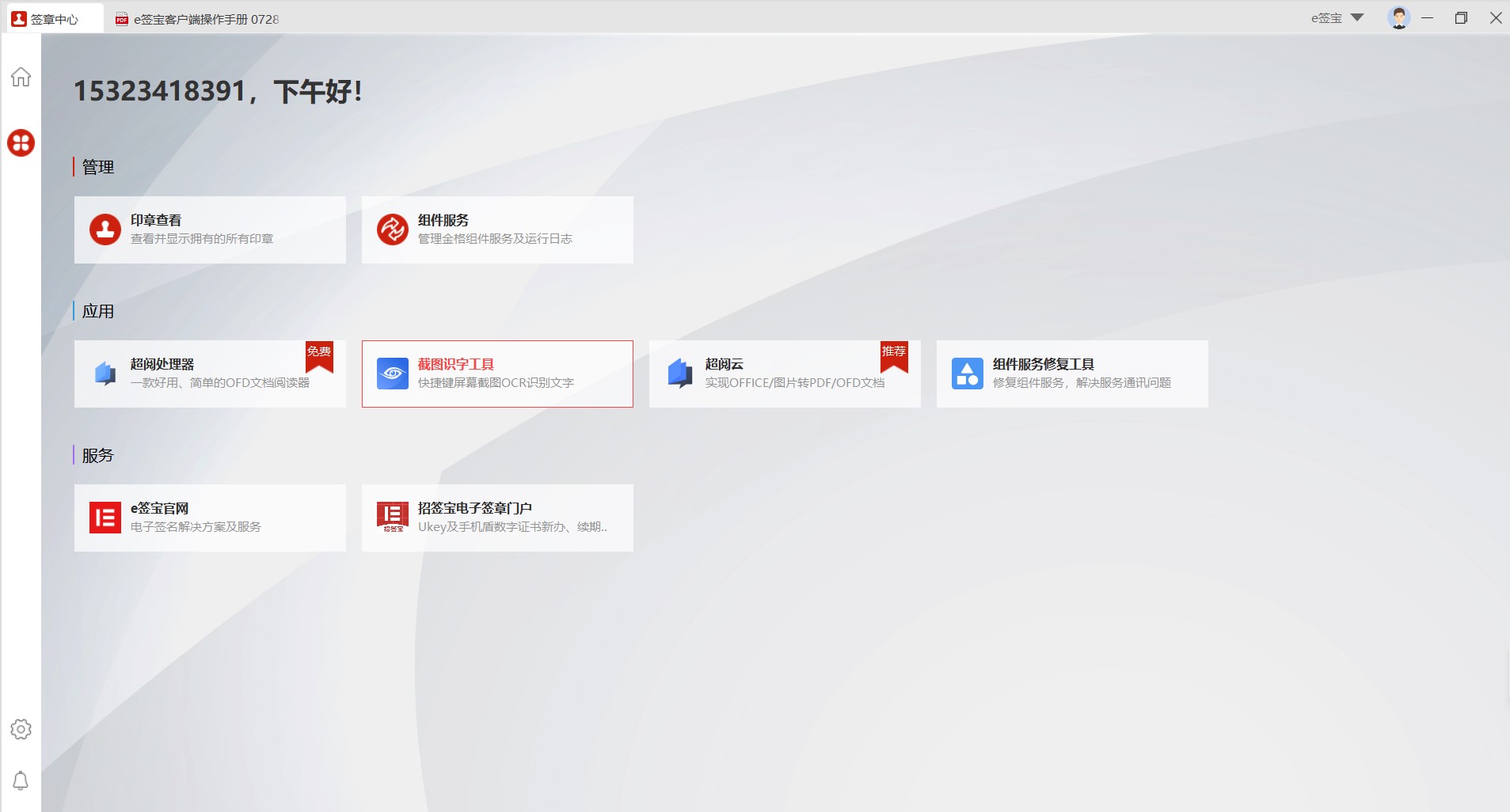Open the Home icon in left sidebar
The image size is (1510, 812).
coord(21,77)
